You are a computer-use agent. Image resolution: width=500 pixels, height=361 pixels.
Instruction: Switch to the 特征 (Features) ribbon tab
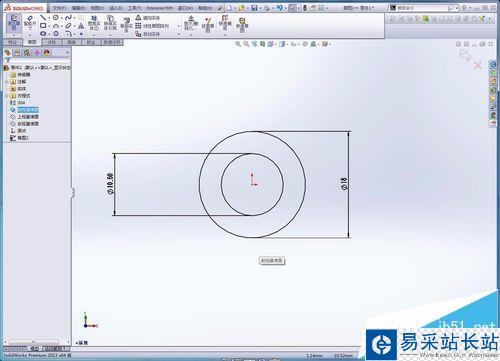coord(12,42)
